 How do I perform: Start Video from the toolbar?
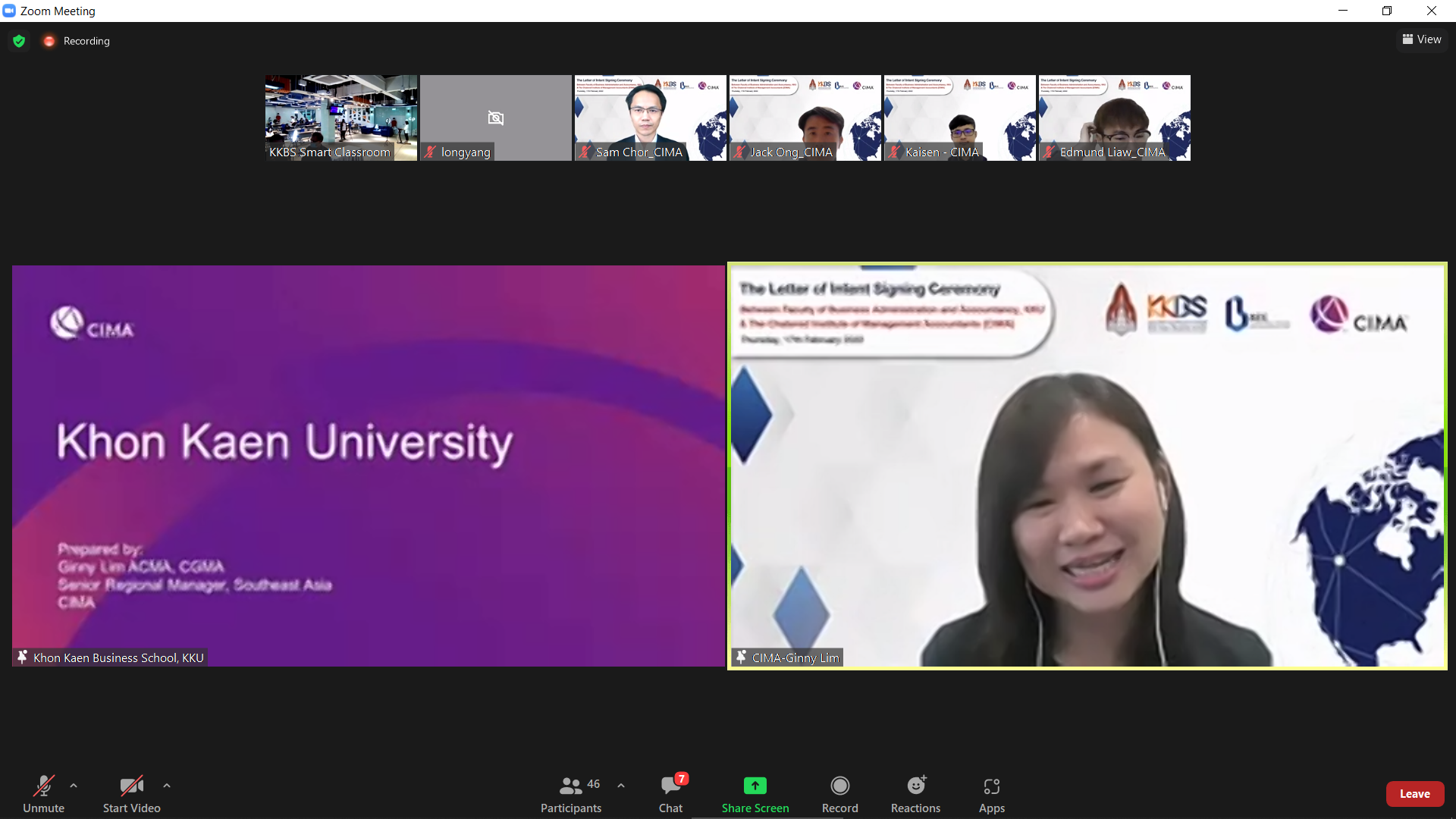pos(131,793)
